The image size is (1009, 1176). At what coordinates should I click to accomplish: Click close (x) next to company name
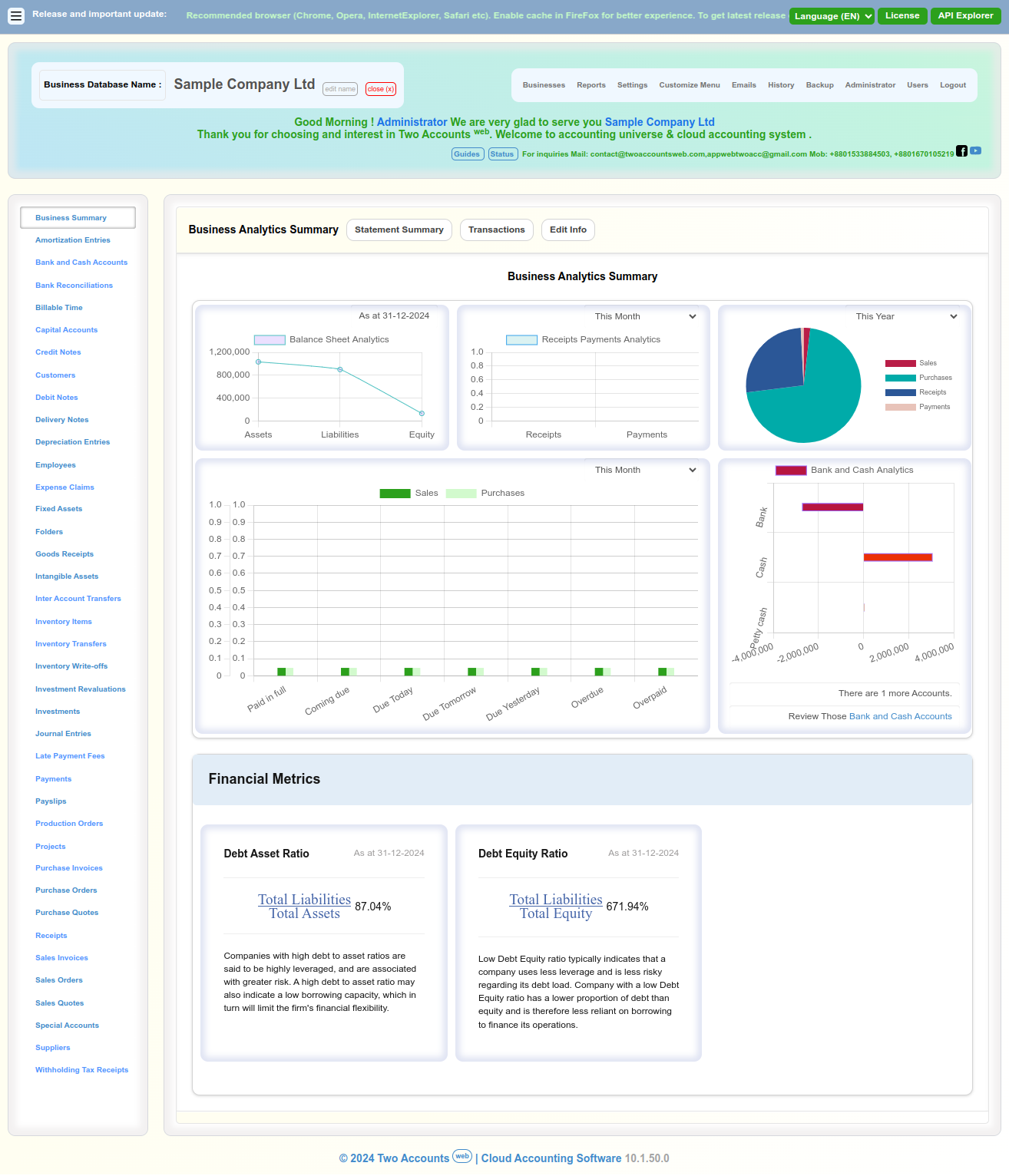pyautogui.click(x=381, y=89)
